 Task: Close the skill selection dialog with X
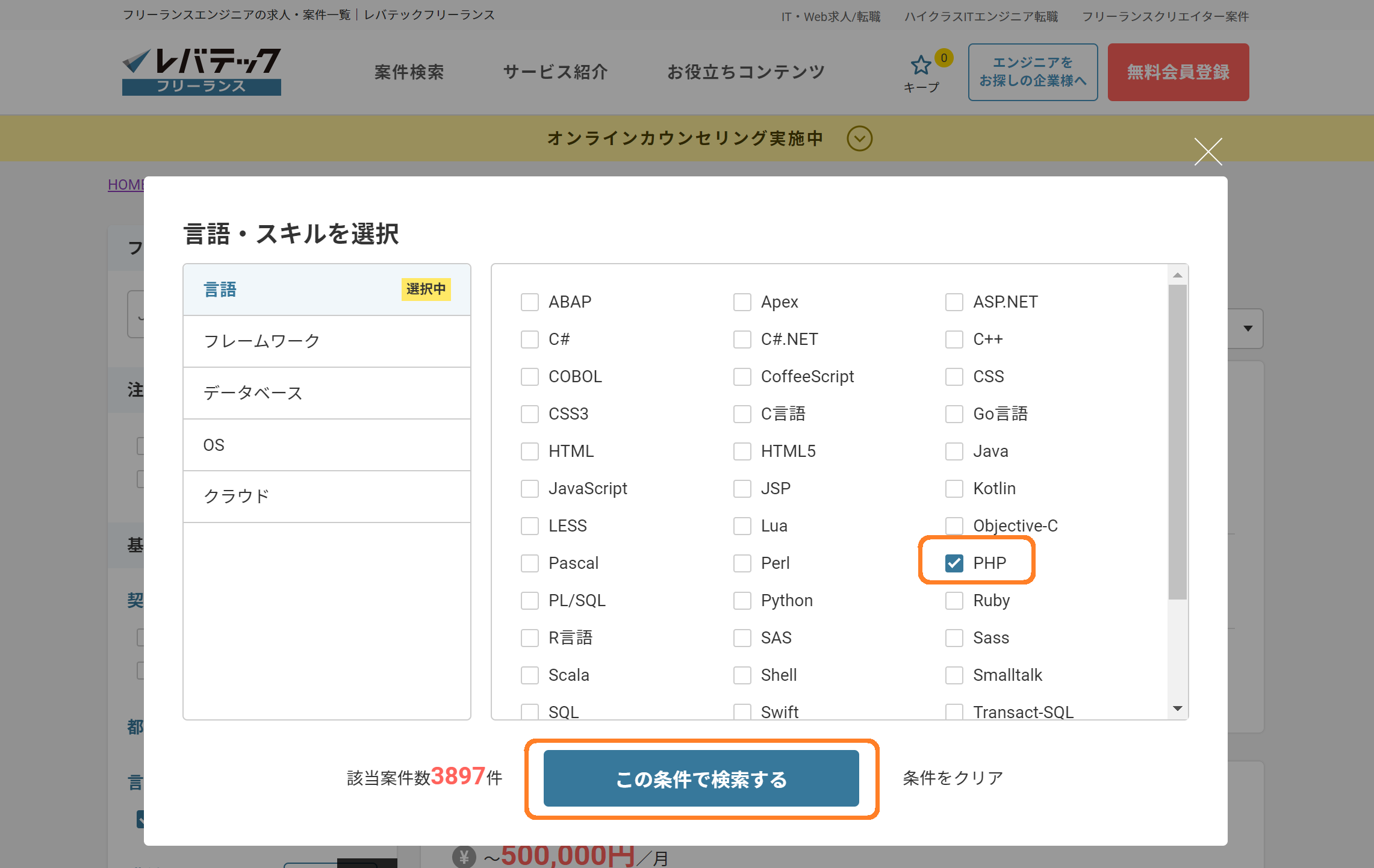coord(1208,151)
